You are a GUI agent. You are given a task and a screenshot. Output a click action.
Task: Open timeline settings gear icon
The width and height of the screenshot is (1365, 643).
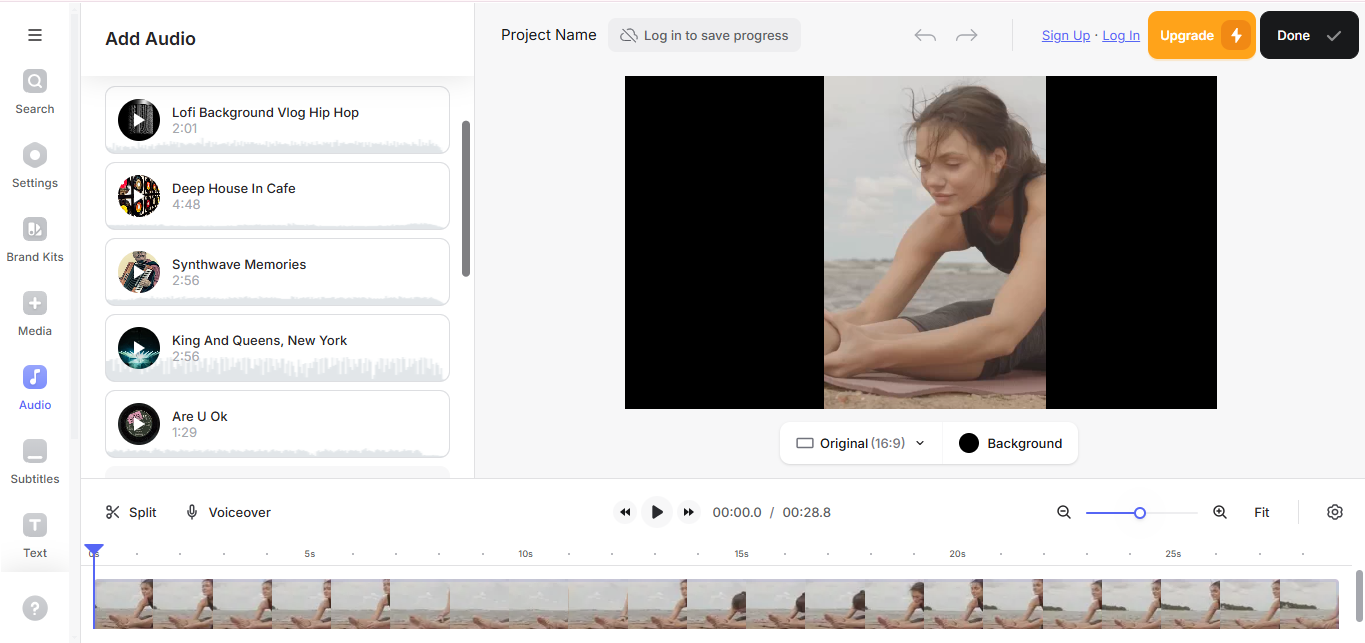click(1334, 512)
